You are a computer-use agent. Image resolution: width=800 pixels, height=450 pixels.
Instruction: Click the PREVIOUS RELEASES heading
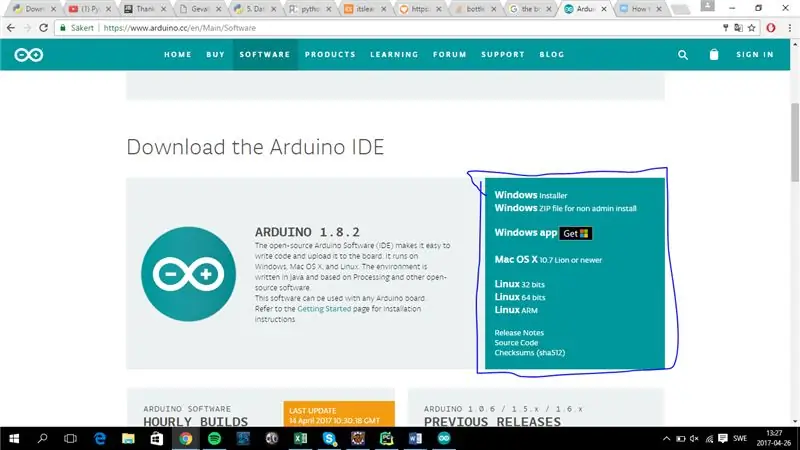click(492, 421)
